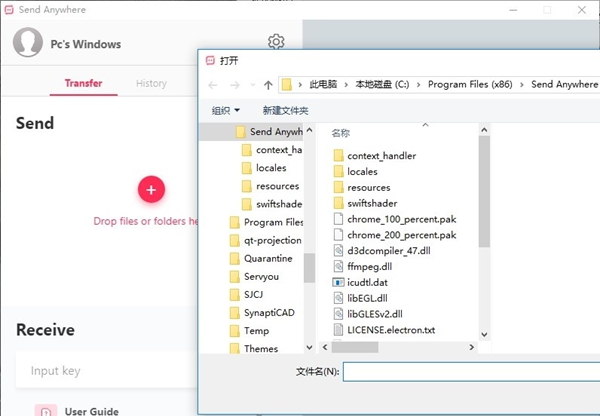Select libGLESv2.dll file

click(x=368, y=314)
